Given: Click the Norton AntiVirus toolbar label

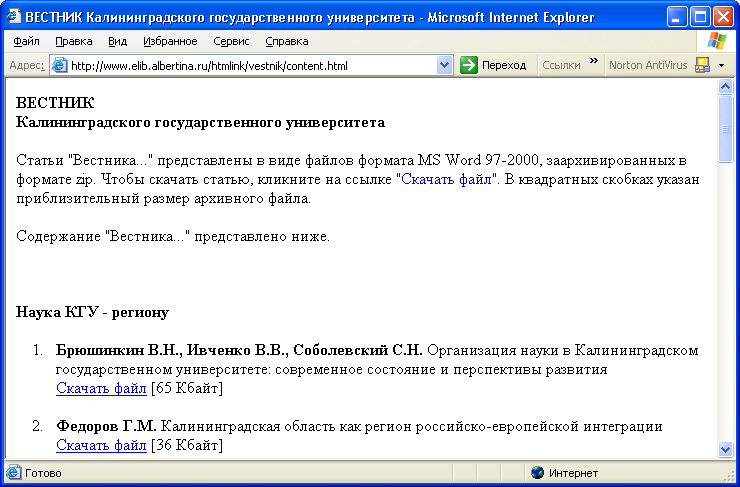Looking at the screenshot, I should pos(648,65).
